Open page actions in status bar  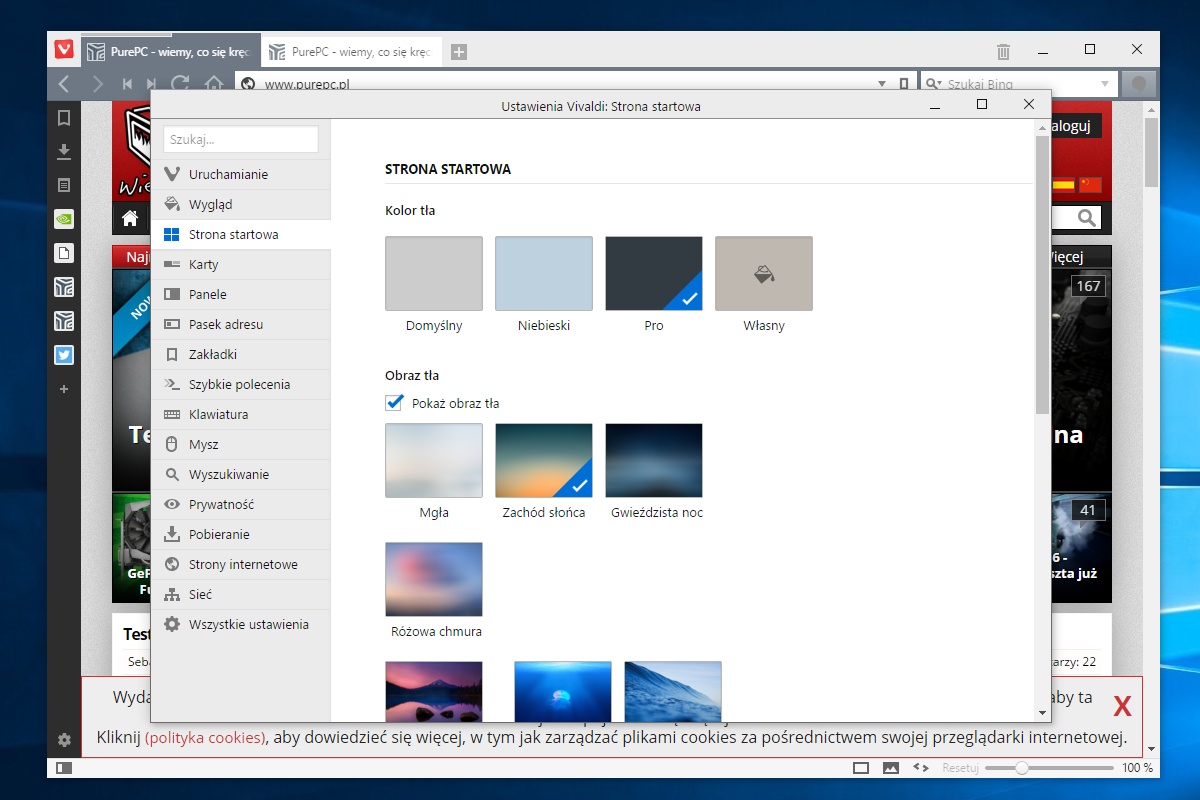point(921,768)
